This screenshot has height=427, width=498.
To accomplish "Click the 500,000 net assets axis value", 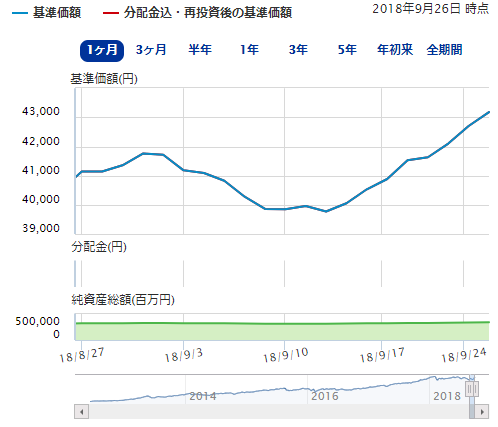I will pos(38,321).
